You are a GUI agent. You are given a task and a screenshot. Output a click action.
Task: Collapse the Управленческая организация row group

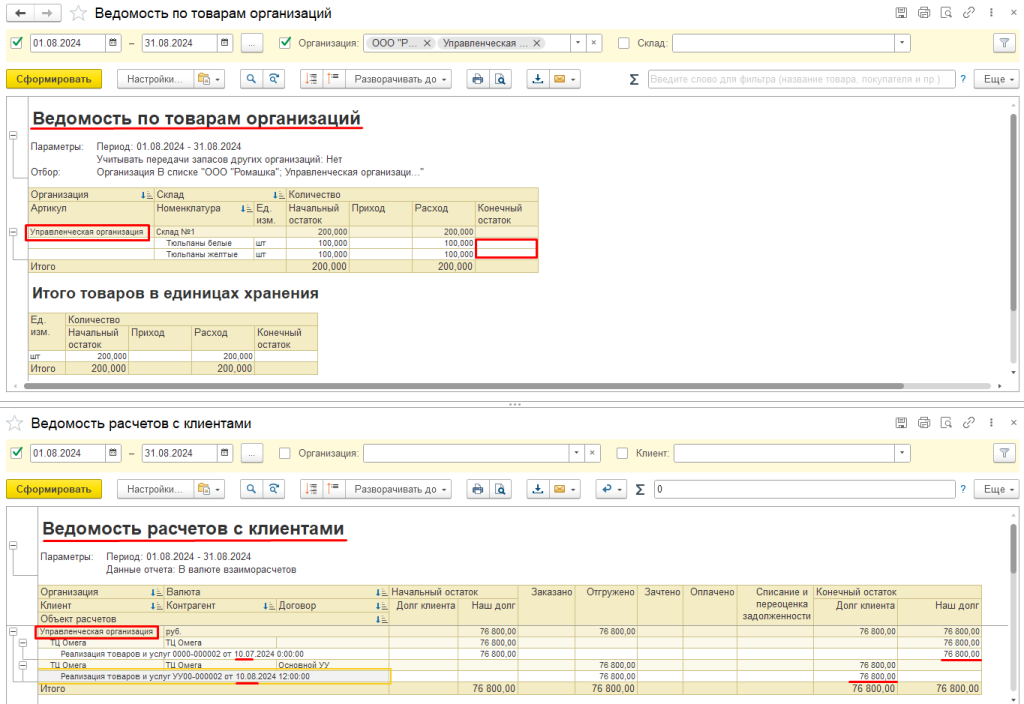point(13,232)
